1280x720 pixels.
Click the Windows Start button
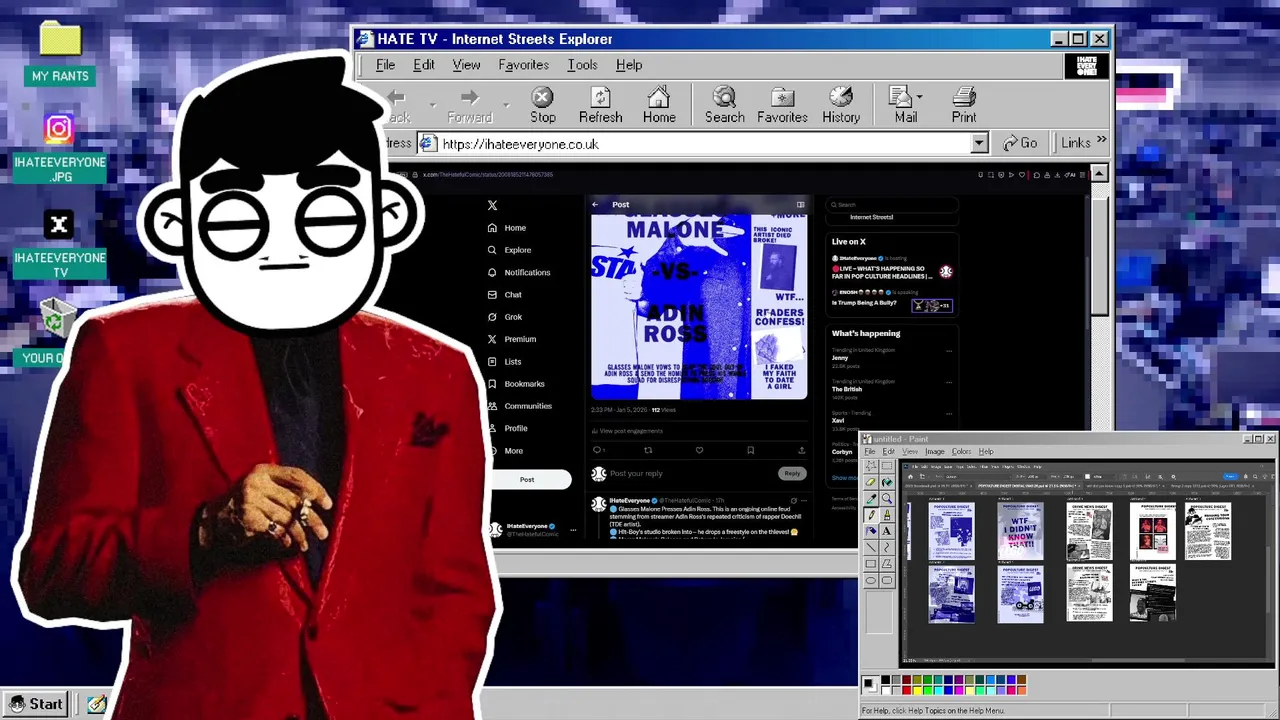[35, 704]
